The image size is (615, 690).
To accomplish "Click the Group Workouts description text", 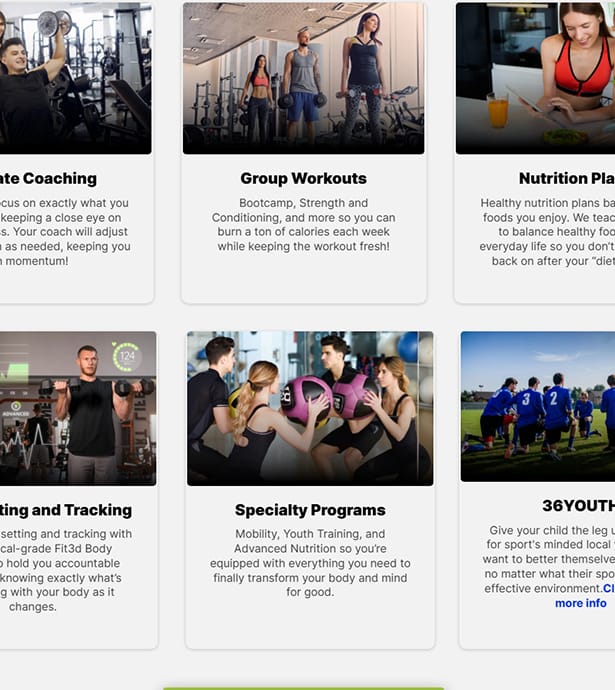I will click(x=304, y=224).
